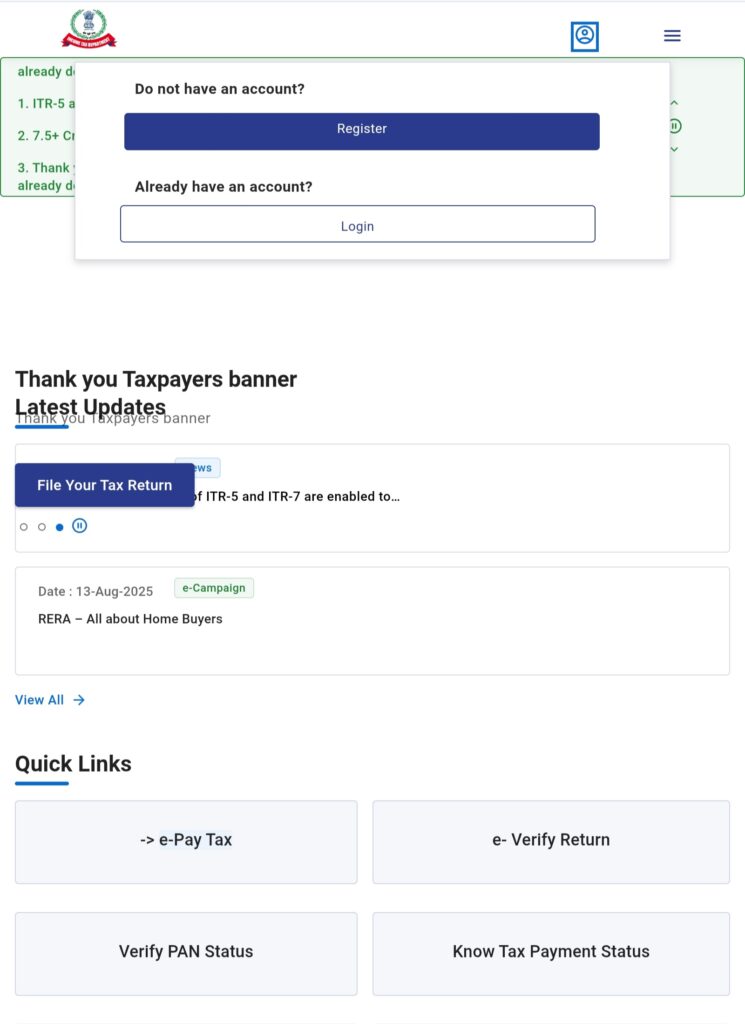745x1024 pixels.
Task: Advance the banner with the down chevron
Action: click(x=674, y=149)
